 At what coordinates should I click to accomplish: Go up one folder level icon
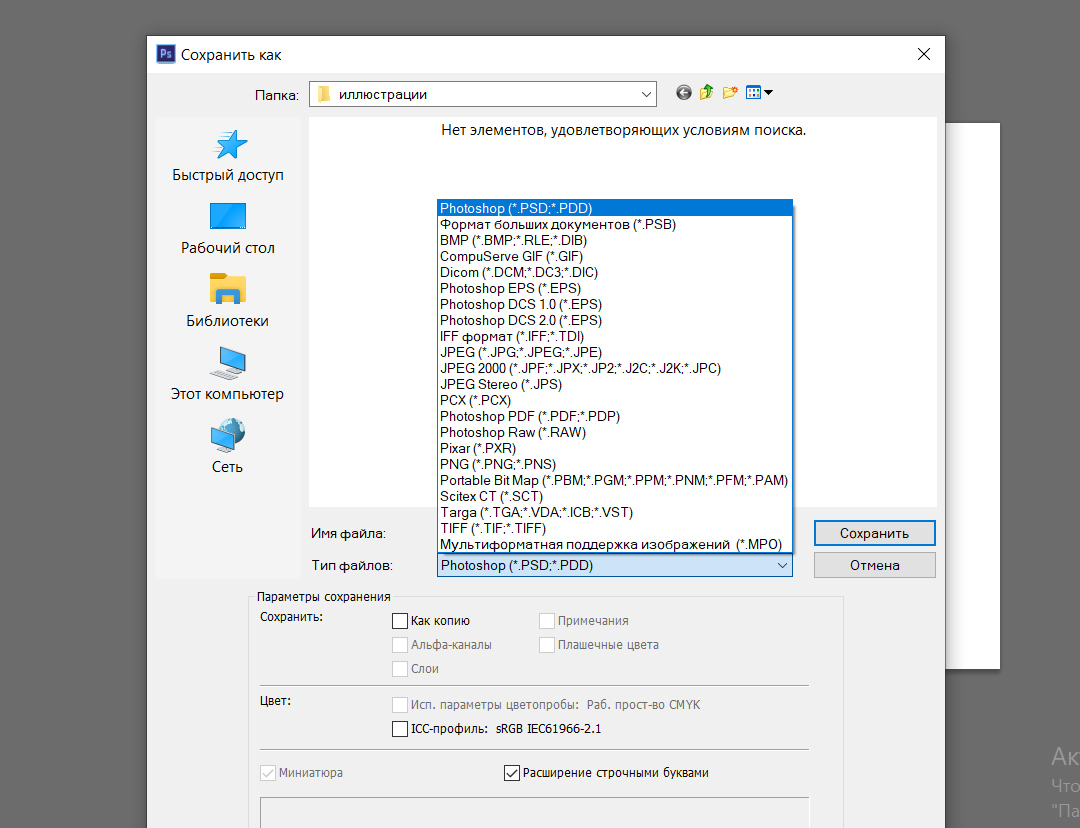[707, 93]
